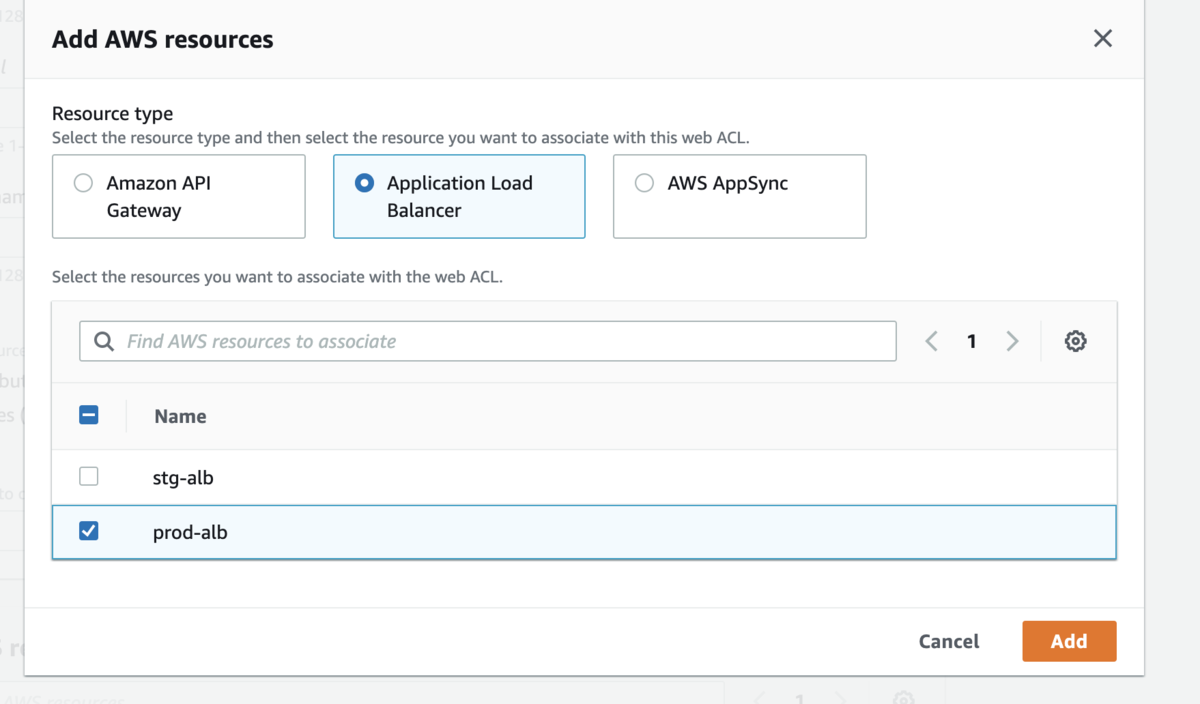The image size is (1200, 704).
Task: Select the stg-alb row name
Action: coord(183,478)
